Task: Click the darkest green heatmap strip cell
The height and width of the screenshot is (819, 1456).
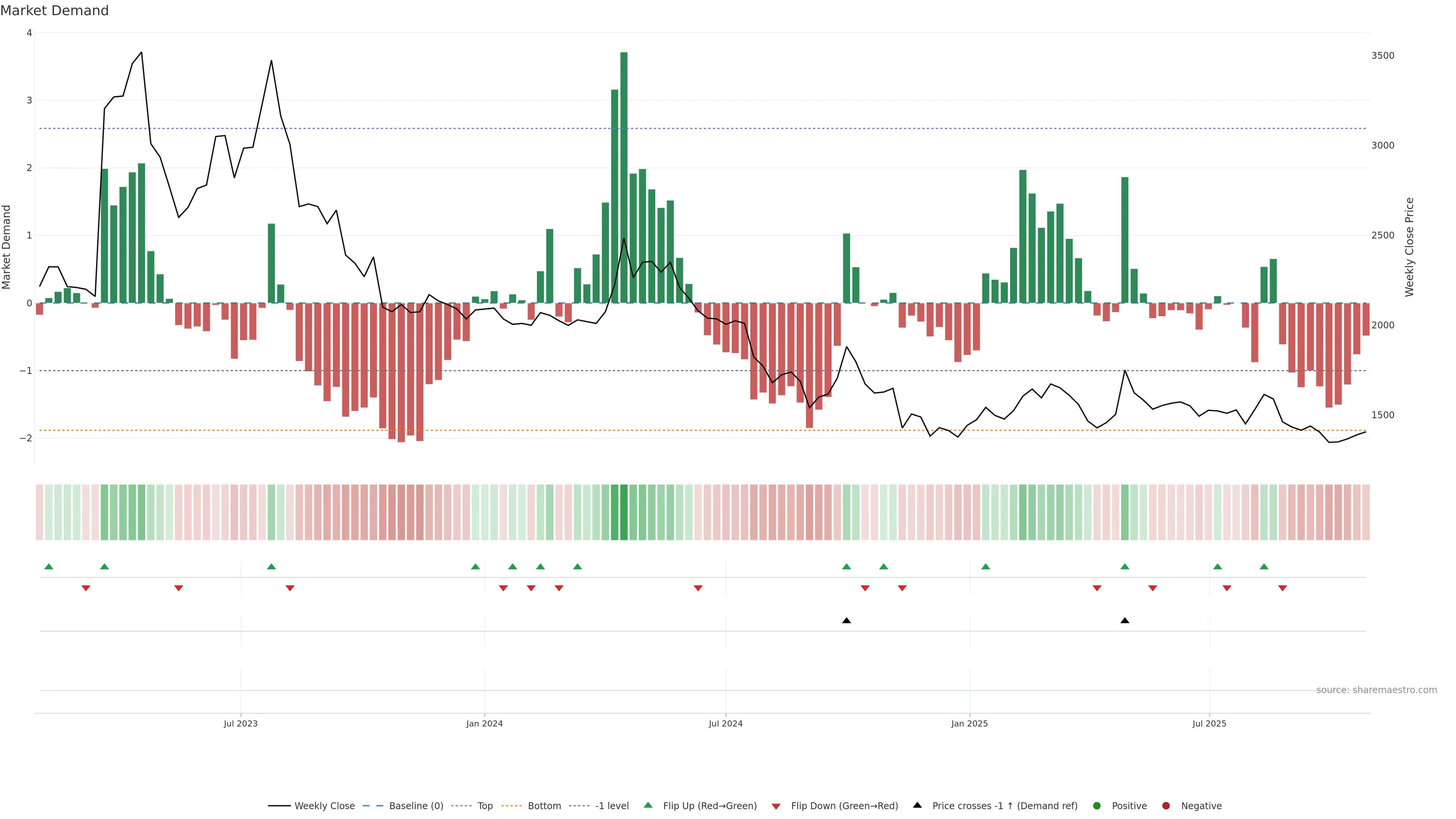Action: click(x=624, y=512)
